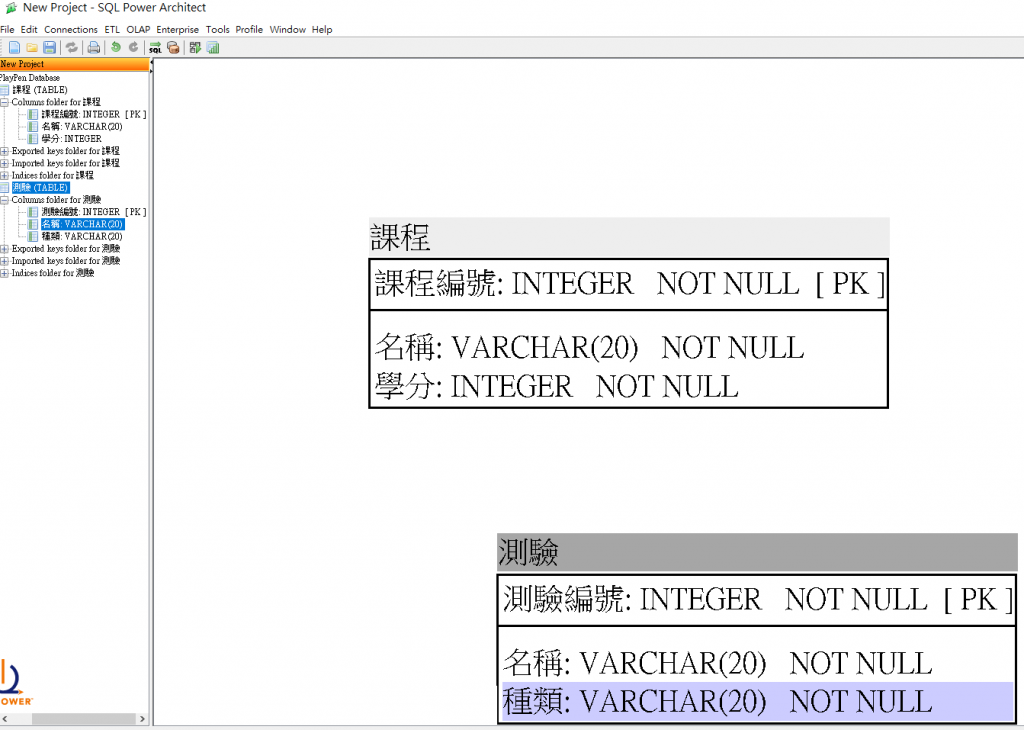1024x730 pixels.
Task: Click the column icon for 學分: INTEGER
Action: tap(33, 138)
